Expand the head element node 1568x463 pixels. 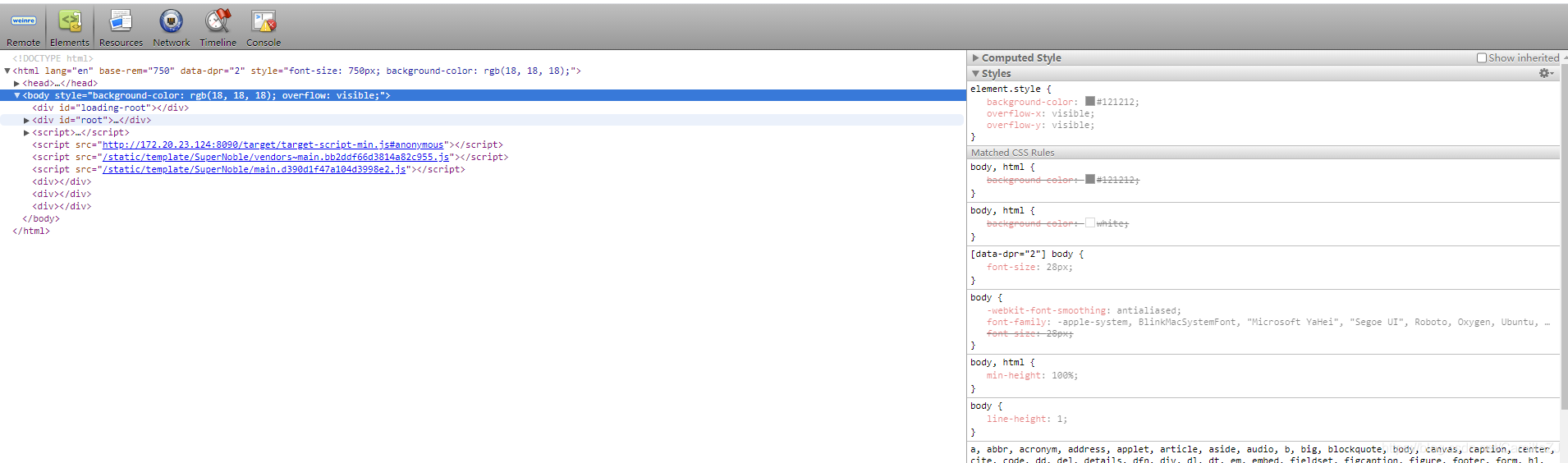16,83
